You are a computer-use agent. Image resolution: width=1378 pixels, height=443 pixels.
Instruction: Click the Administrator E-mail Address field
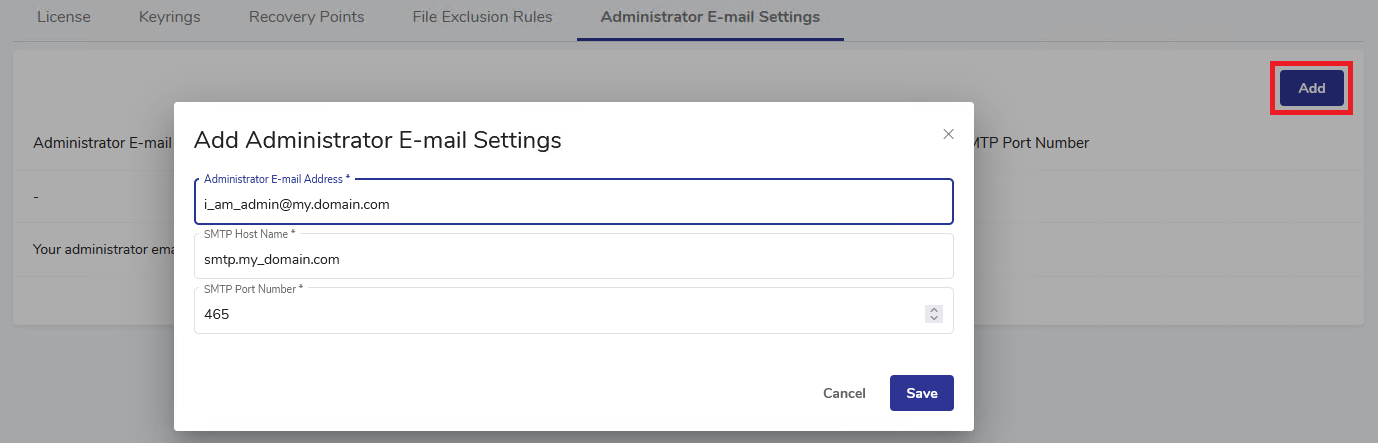(572, 204)
